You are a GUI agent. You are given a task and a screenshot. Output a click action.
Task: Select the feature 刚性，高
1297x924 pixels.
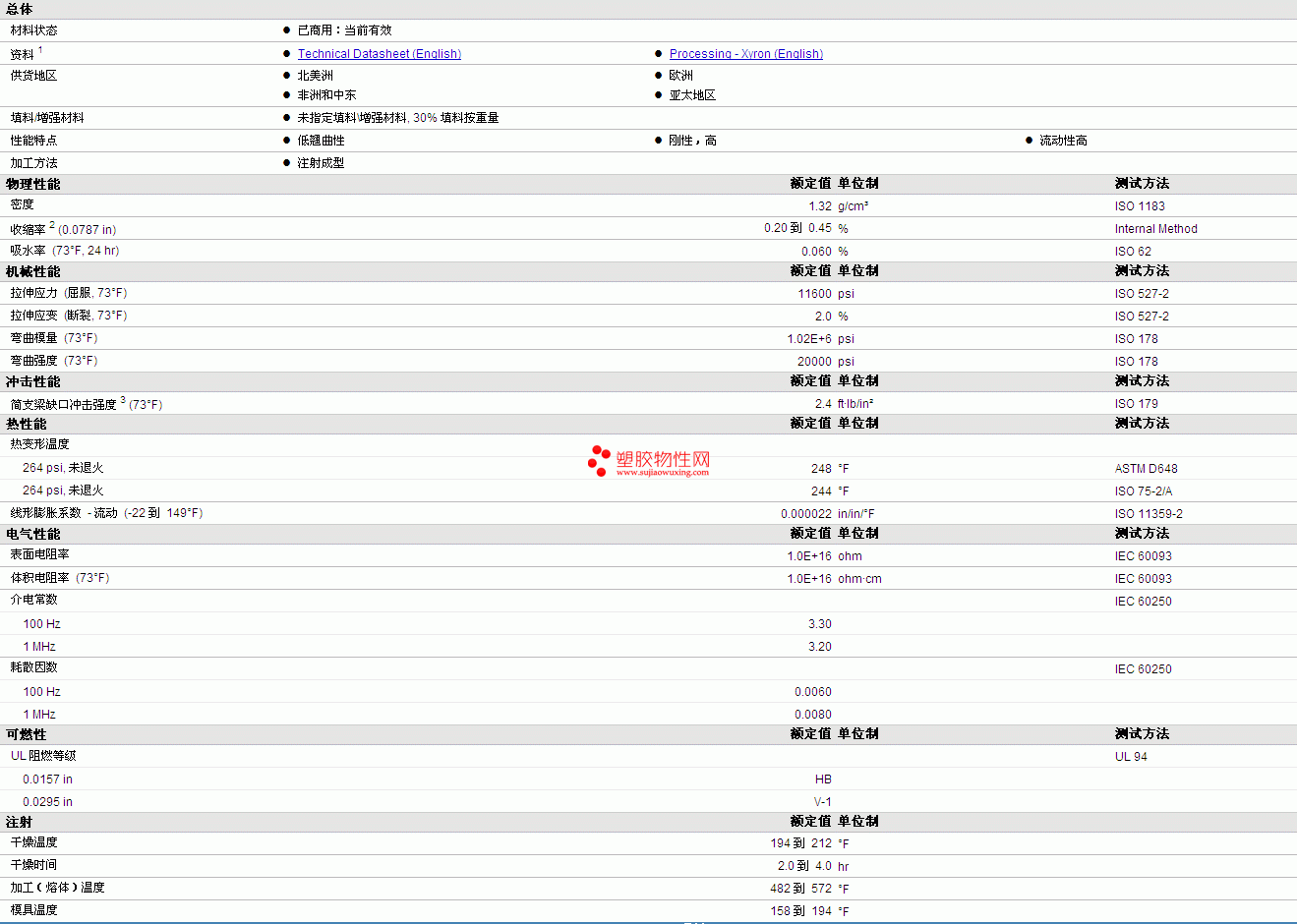tap(693, 141)
